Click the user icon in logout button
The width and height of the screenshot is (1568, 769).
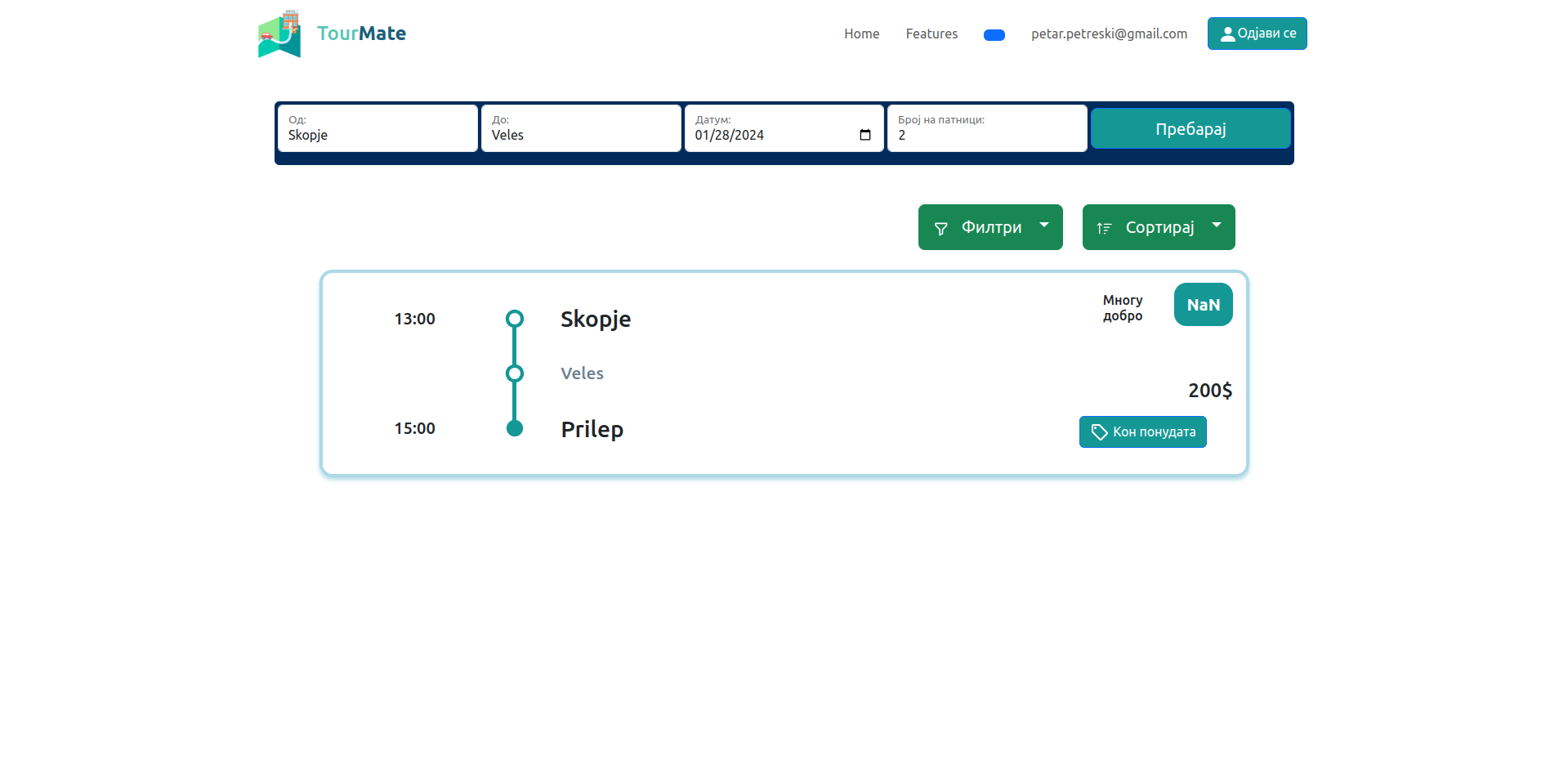(1226, 34)
